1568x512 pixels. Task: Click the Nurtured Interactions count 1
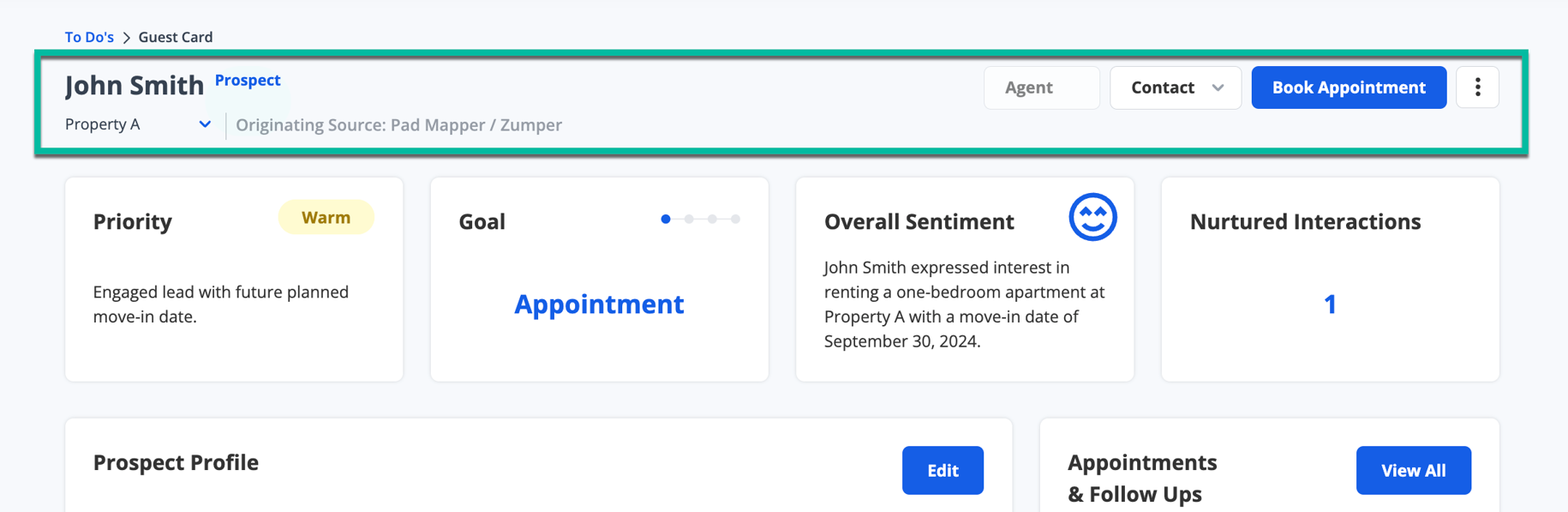(1330, 304)
